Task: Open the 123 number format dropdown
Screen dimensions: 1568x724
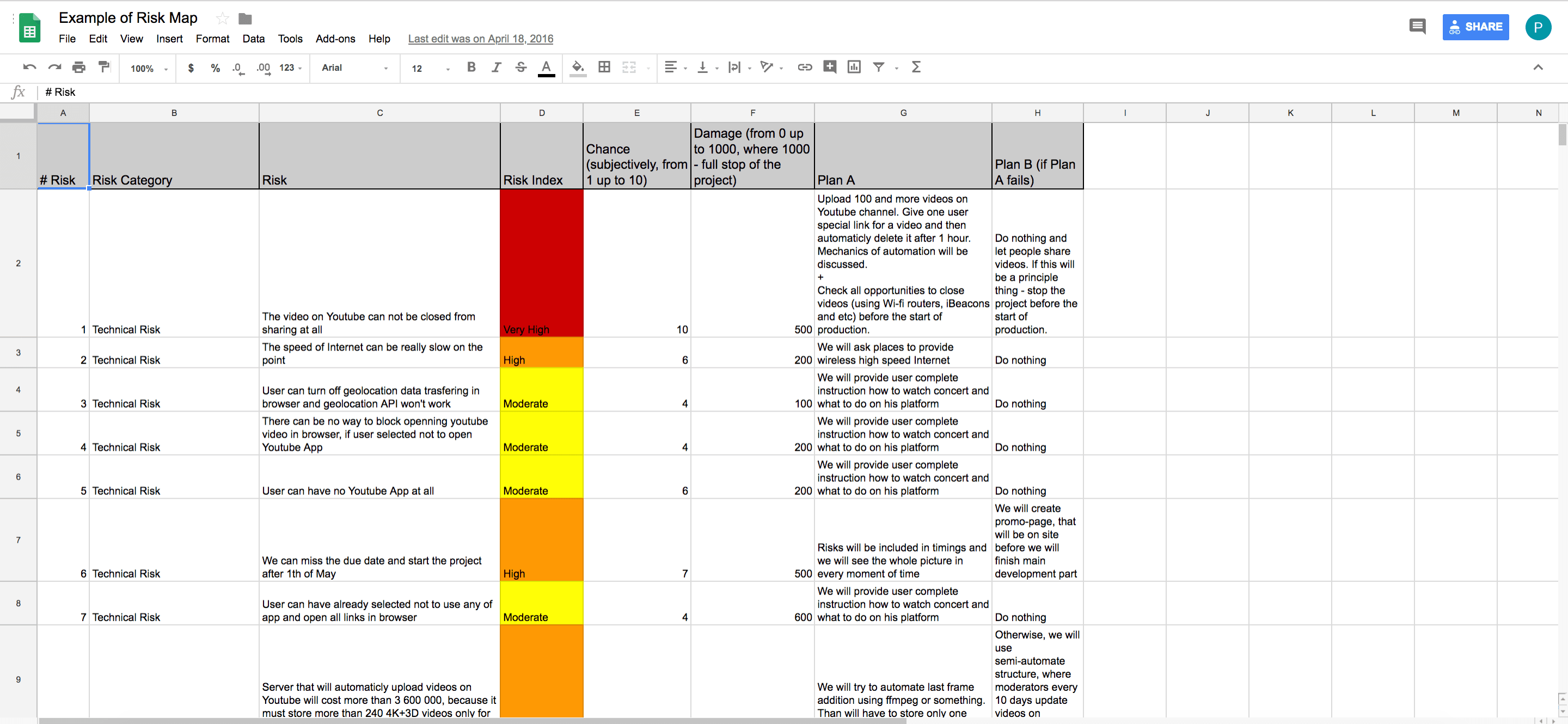Action: [x=290, y=68]
